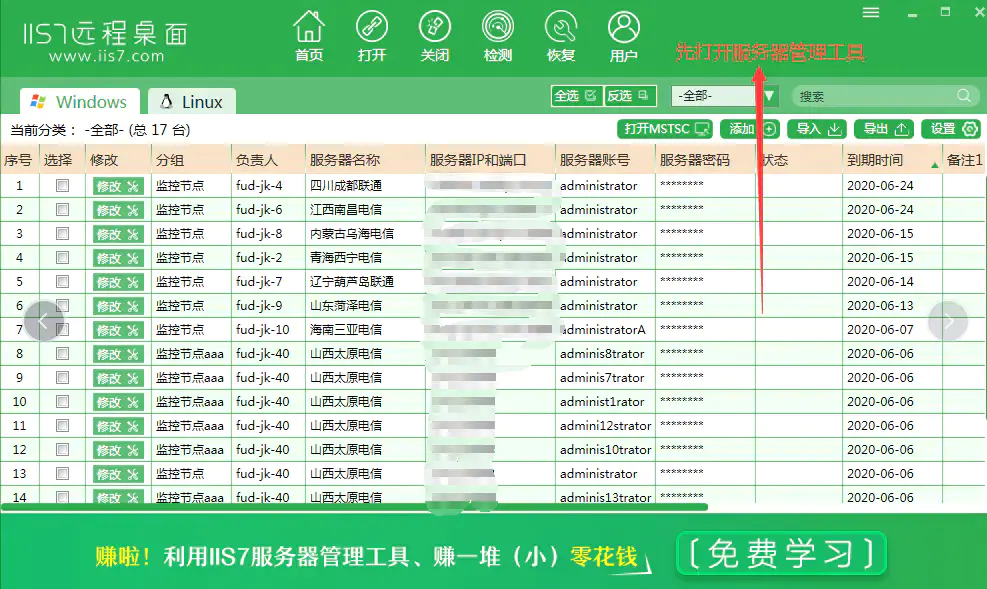Go to 首页 home icon
987x589 pixels.
tap(309, 36)
